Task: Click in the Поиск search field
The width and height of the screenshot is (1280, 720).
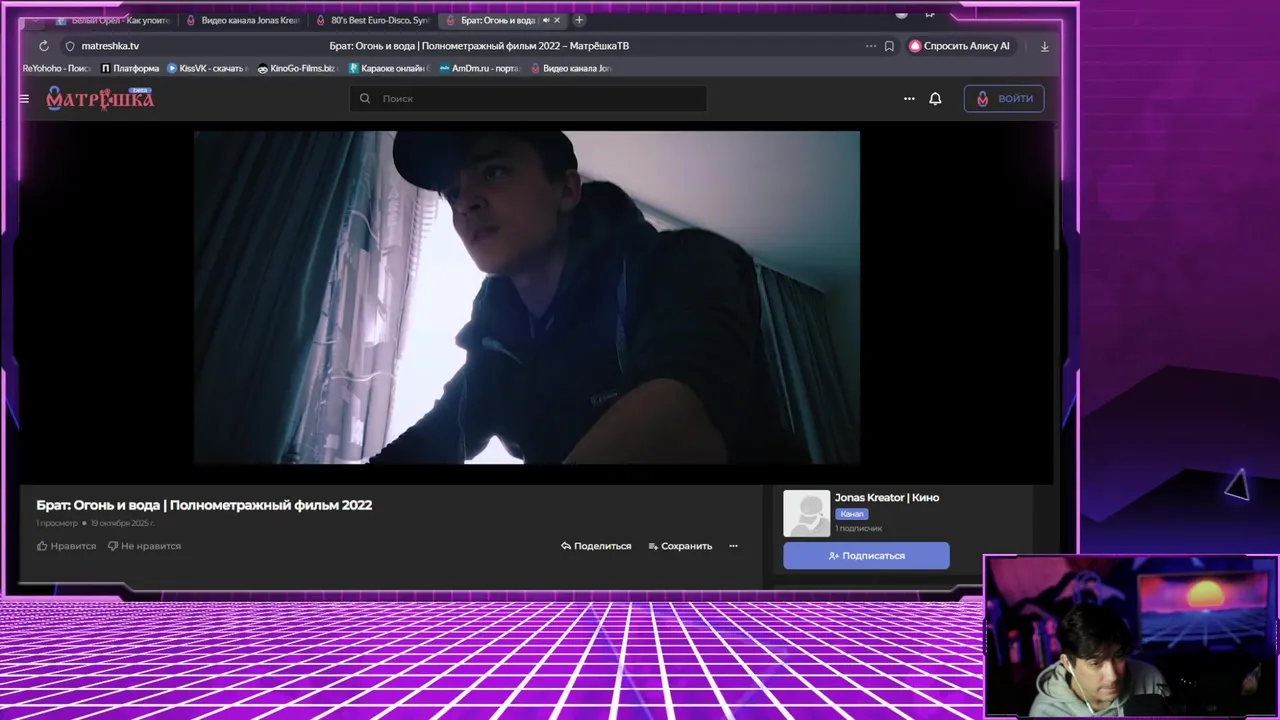Action: click(528, 99)
